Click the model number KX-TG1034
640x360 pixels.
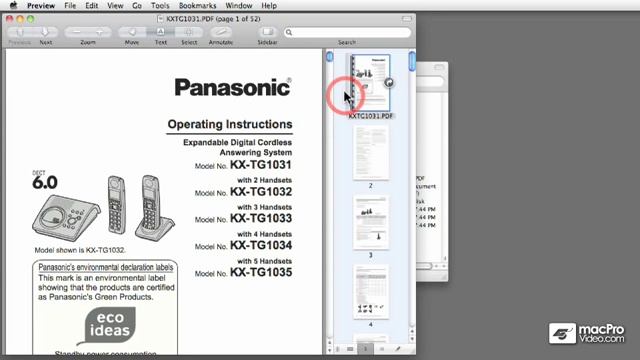pyautogui.click(x=261, y=245)
